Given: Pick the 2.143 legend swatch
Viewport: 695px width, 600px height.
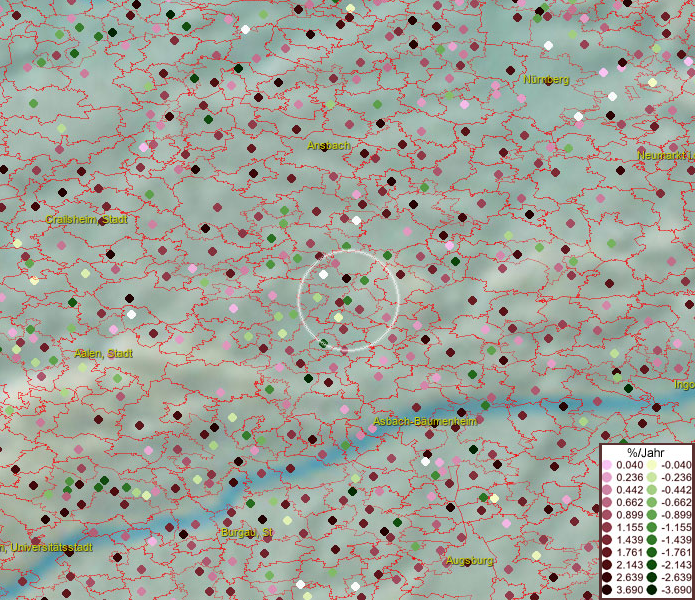Looking at the screenshot, I should coord(607,565).
